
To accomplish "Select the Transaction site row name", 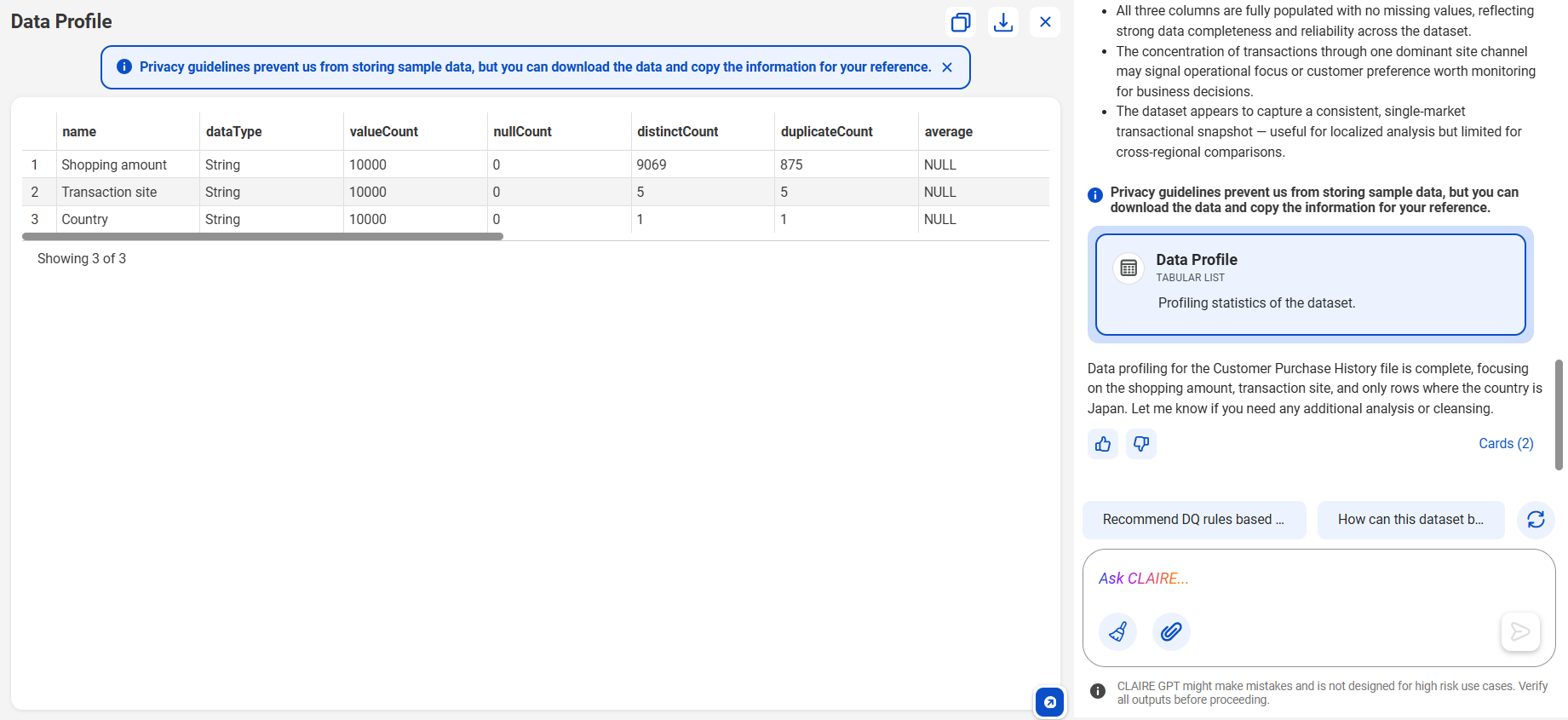I will [109, 192].
